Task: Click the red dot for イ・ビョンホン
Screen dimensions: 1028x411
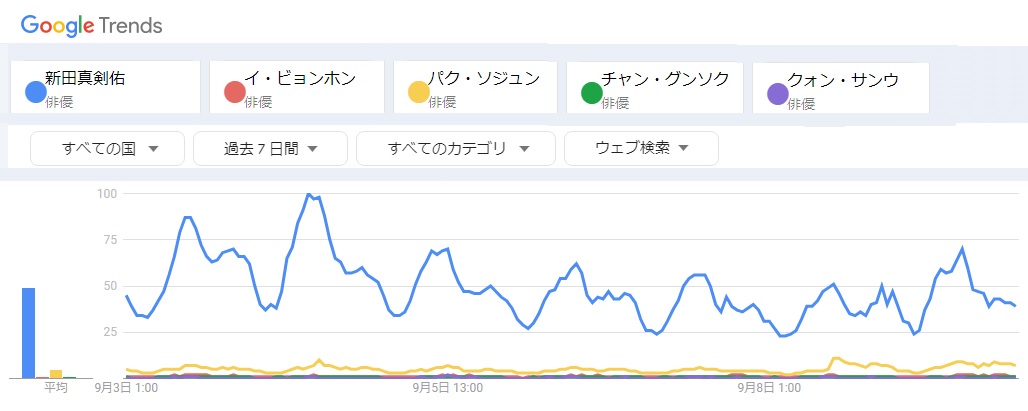Action: pyautogui.click(x=235, y=94)
